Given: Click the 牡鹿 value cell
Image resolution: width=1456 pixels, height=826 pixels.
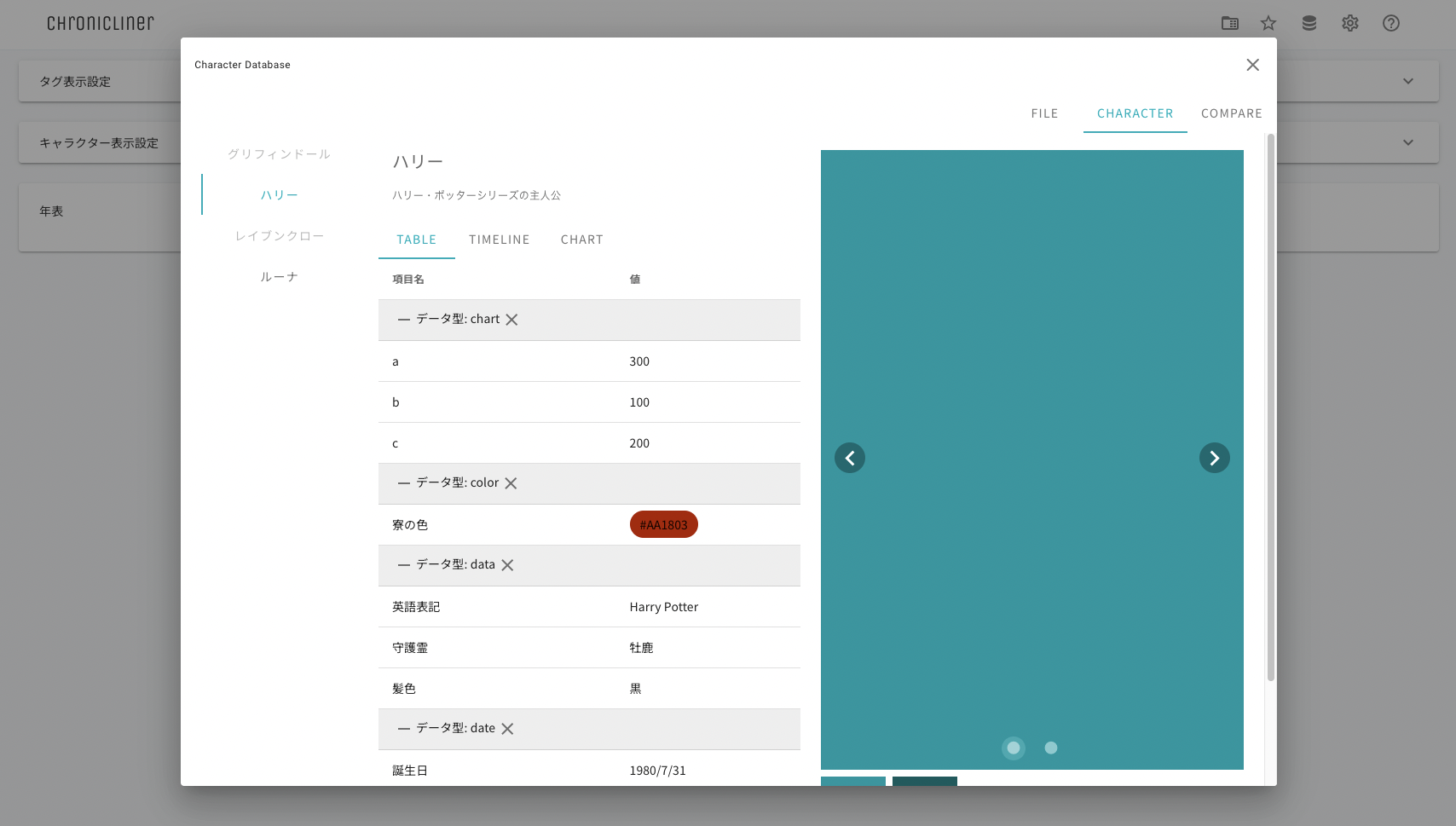Looking at the screenshot, I should coord(642,648).
